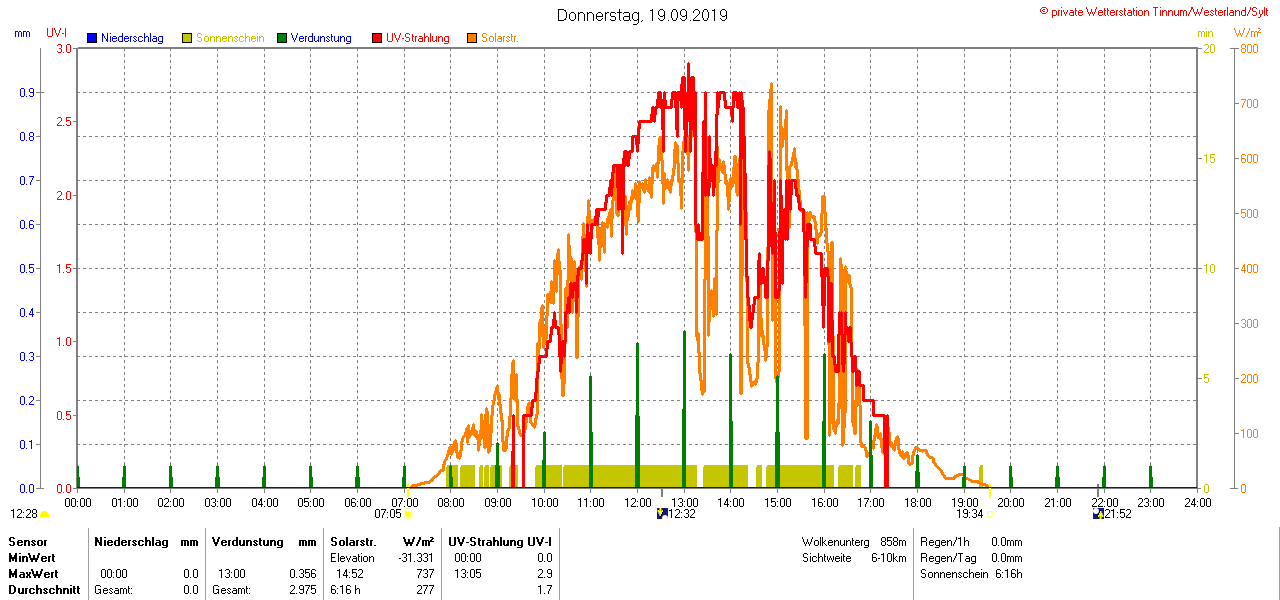The height and width of the screenshot is (600, 1280).
Task: Click the UV average value 1.7
Action: 544,590
